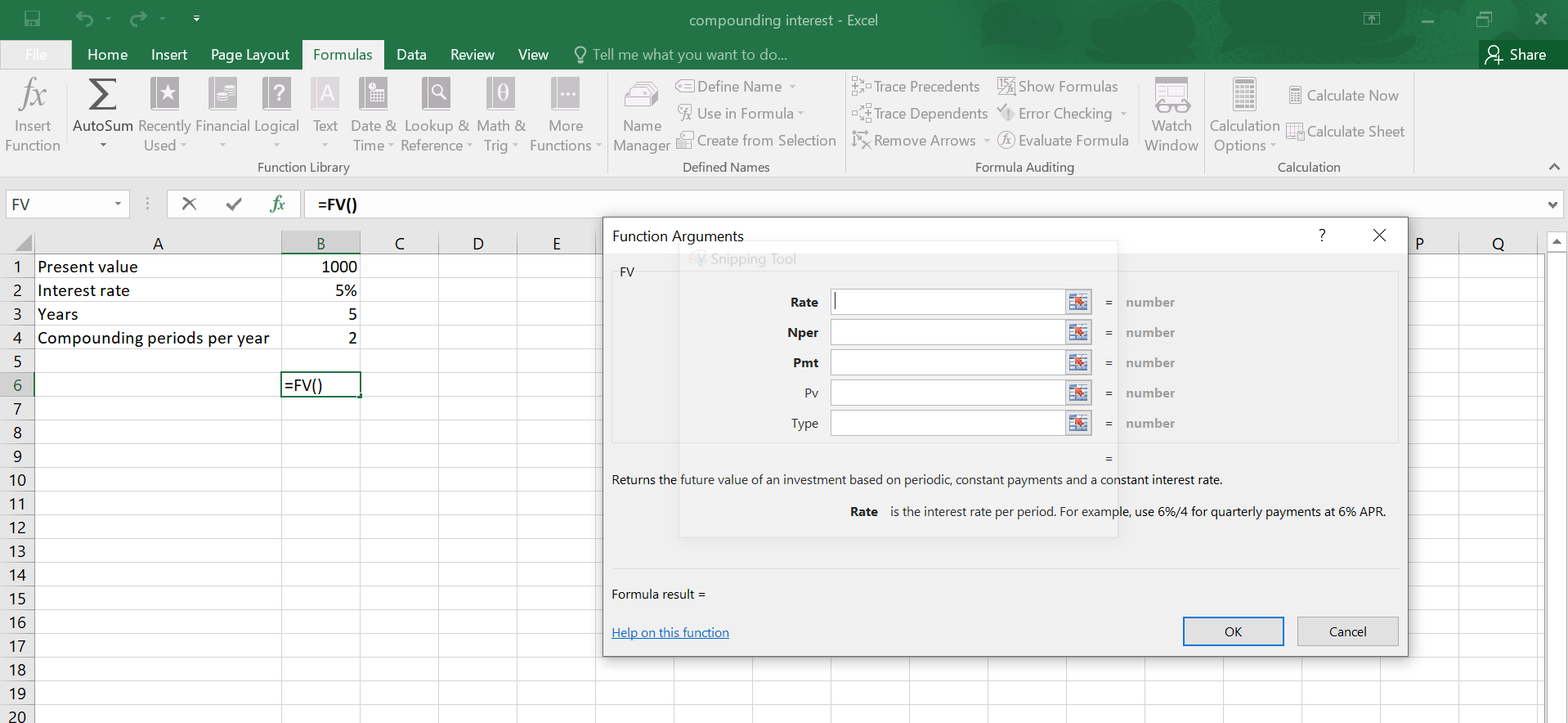Open Help on this function link

pyautogui.click(x=670, y=632)
